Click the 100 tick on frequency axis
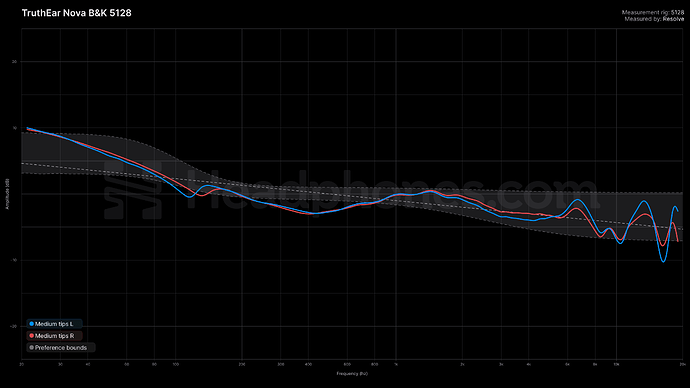 (x=176, y=364)
